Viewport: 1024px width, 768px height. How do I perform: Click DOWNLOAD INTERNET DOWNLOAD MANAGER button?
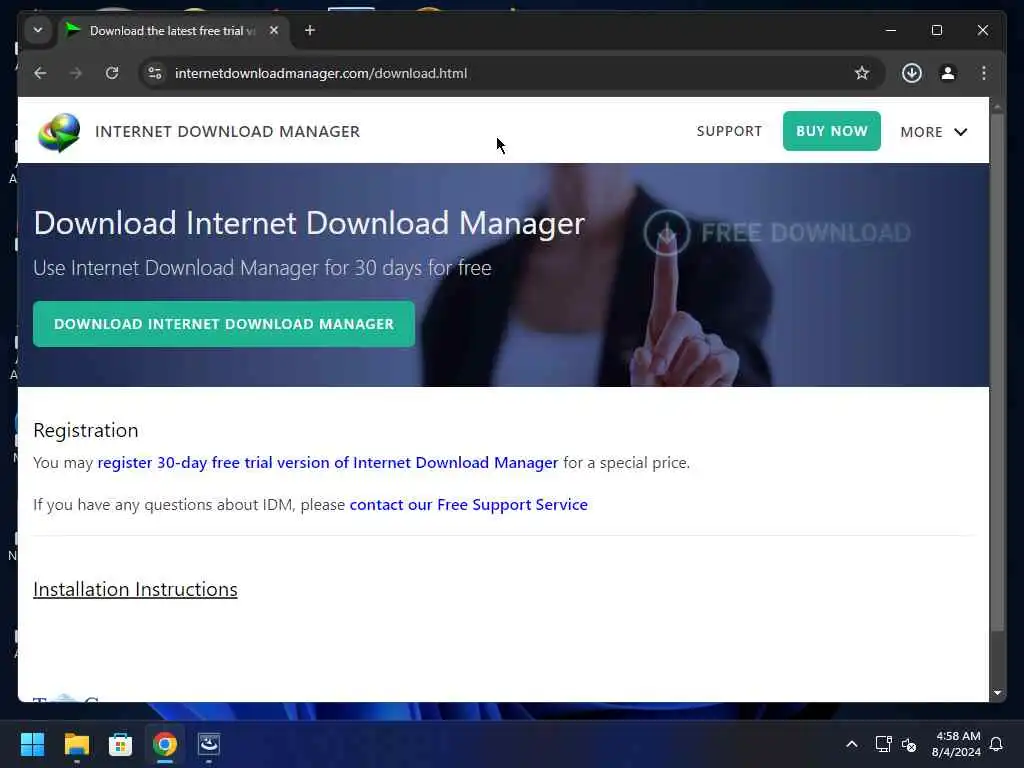click(x=224, y=324)
